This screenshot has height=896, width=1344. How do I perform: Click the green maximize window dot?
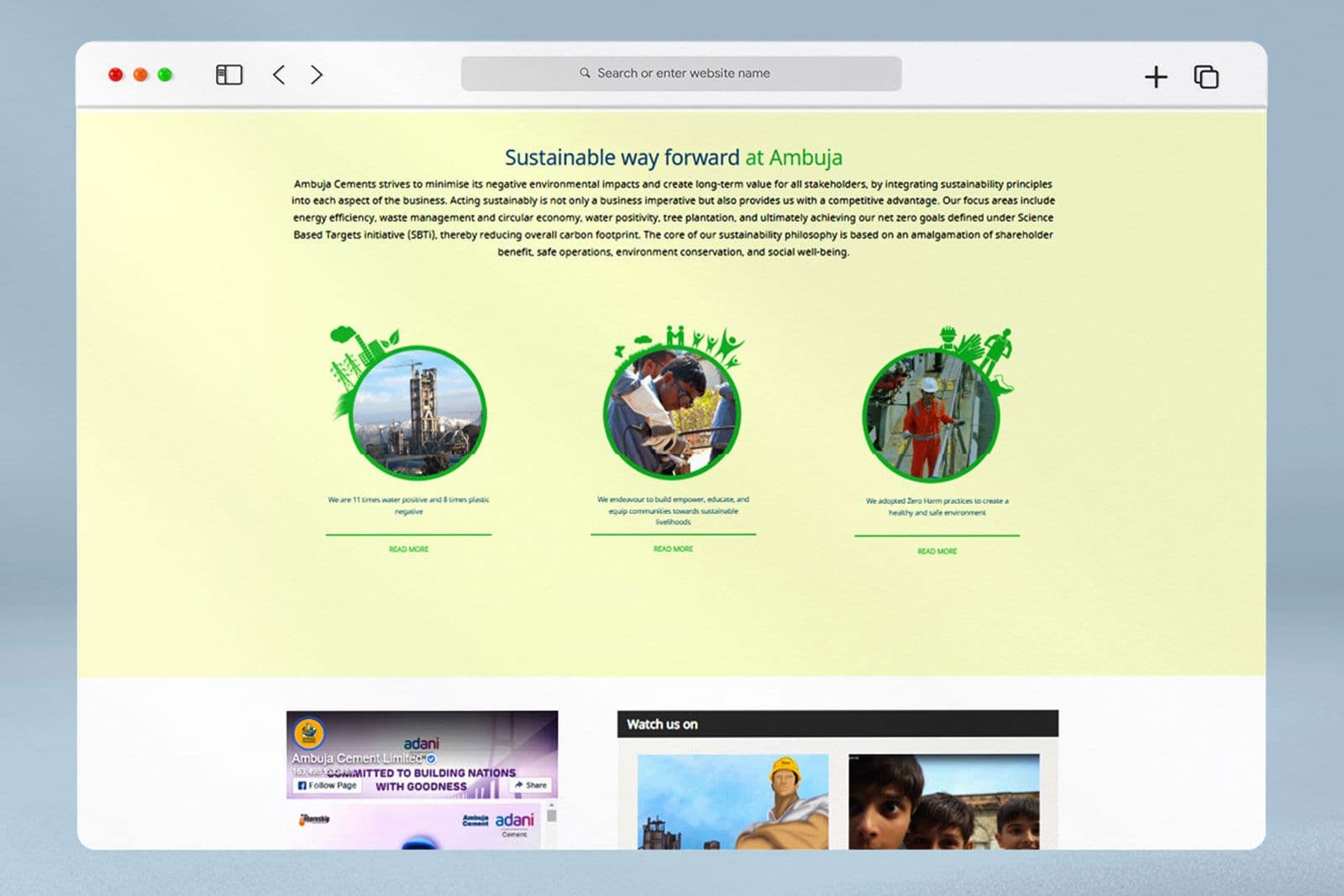[165, 75]
